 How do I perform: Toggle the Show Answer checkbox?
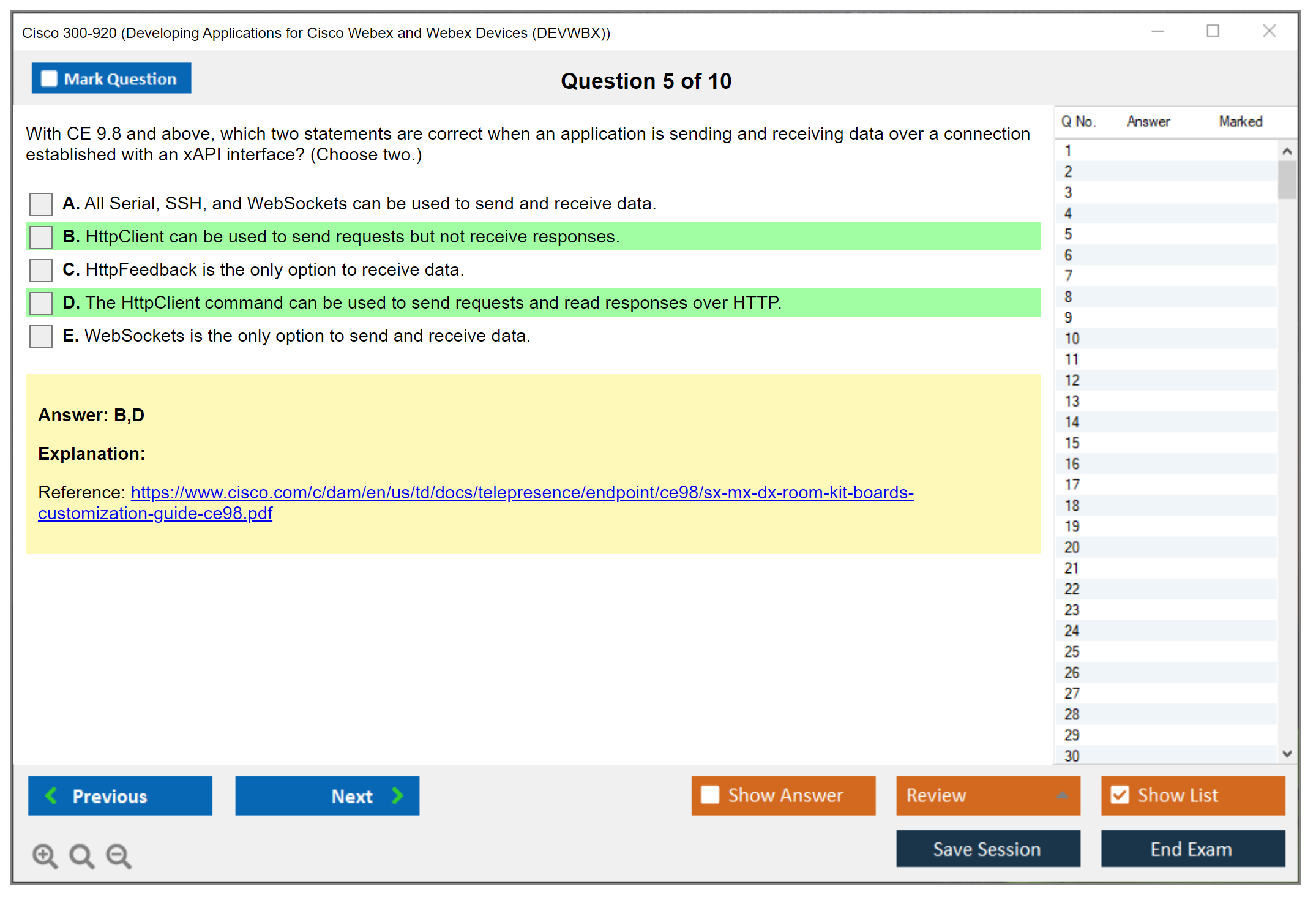[x=710, y=795]
